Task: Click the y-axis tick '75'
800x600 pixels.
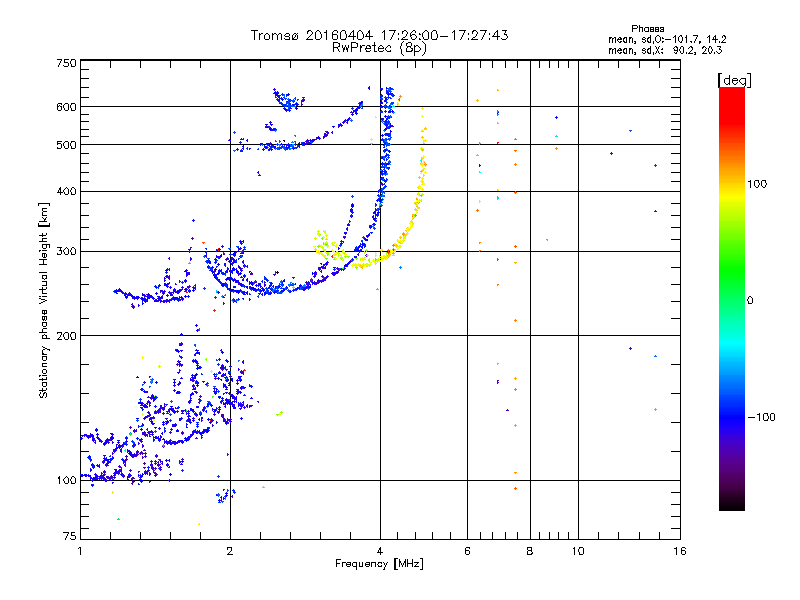Action: 70,536
